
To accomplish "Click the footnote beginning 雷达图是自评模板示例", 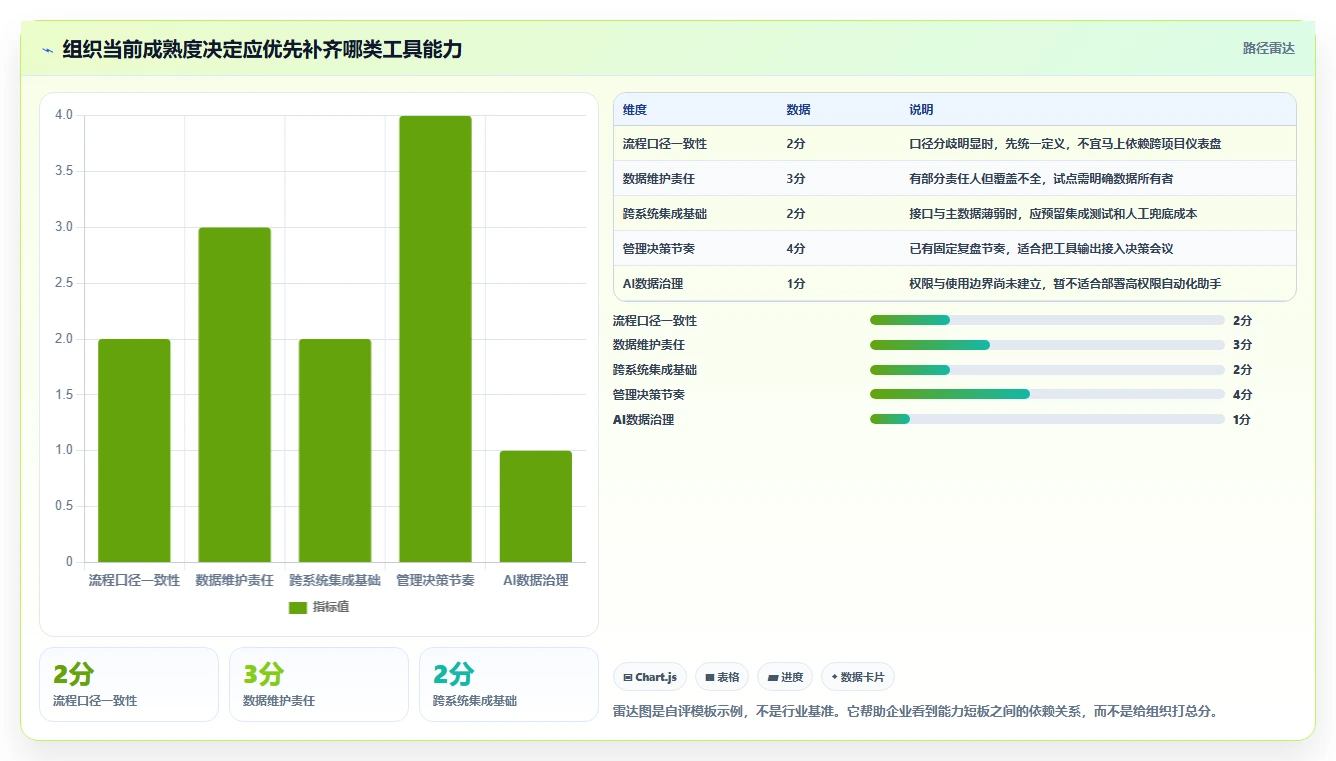I will click(x=916, y=712).
